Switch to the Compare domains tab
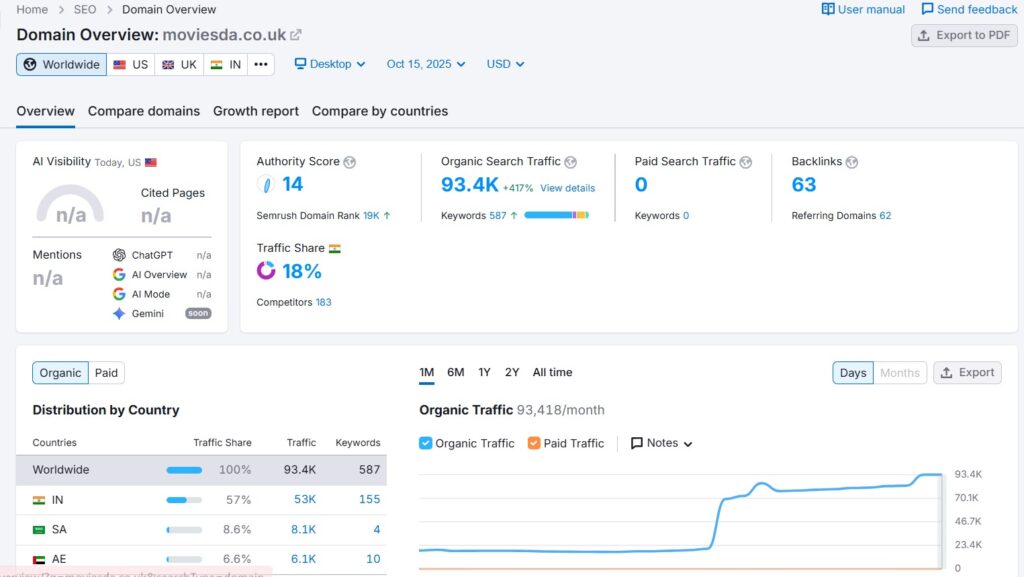This screenshot has height=577, width=1024. (144, 111)
